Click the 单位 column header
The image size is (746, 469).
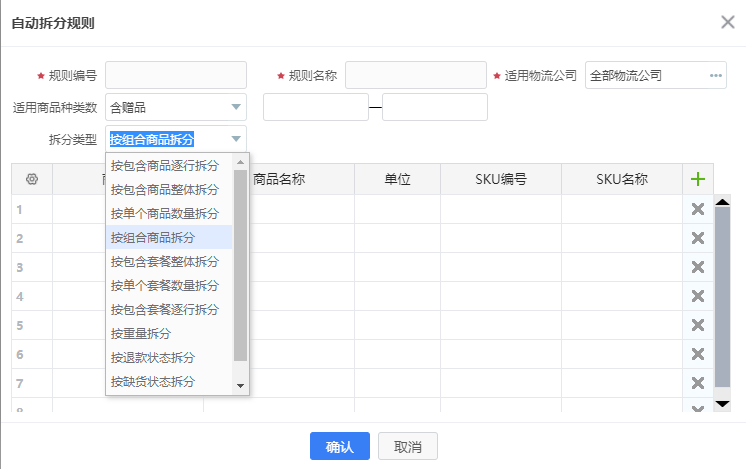(397, 179)
